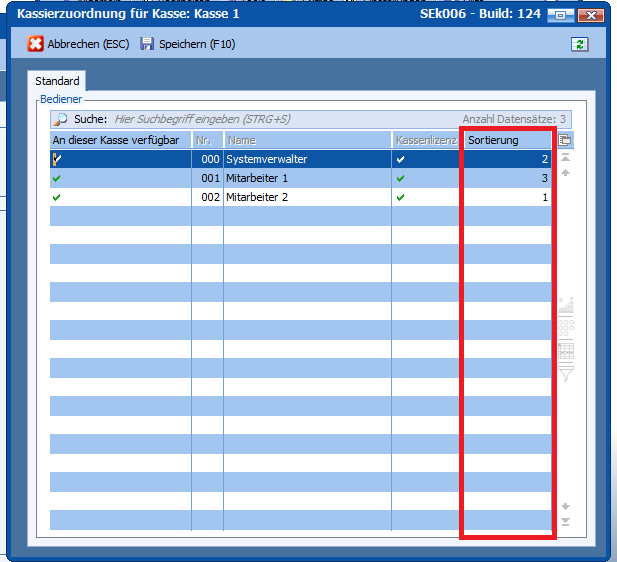The width and height of the screenshot is (617, 562).
Task: Click the funnel filter icon
Action: pos(566,375)
